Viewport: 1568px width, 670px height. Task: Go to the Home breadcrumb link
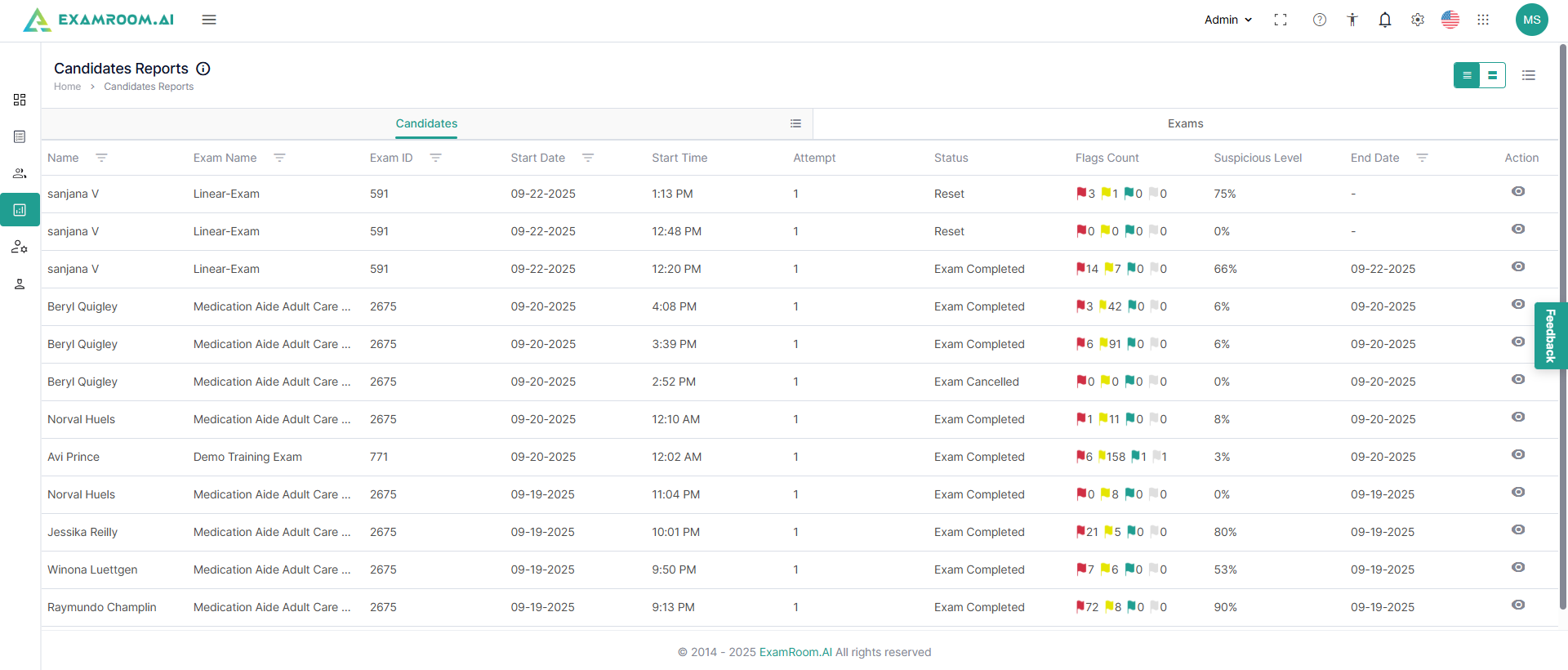tap(67, 87)
